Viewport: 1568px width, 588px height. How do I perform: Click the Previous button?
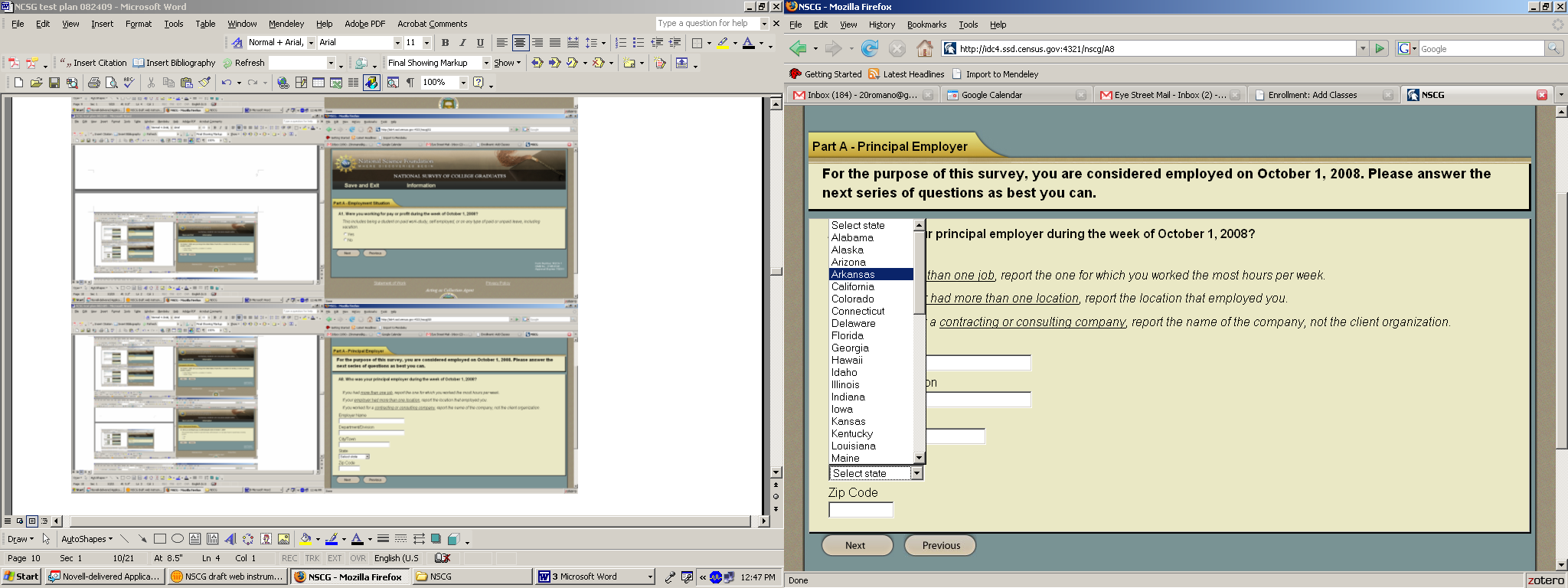940,545
